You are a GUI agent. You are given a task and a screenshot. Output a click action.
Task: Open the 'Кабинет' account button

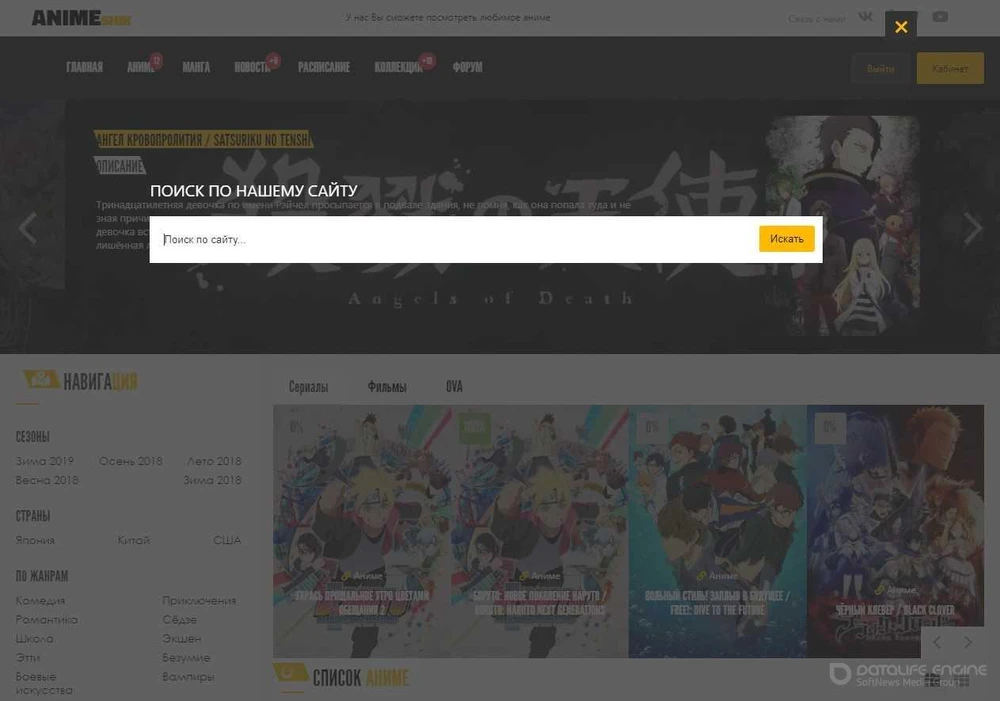click(950, 68)
